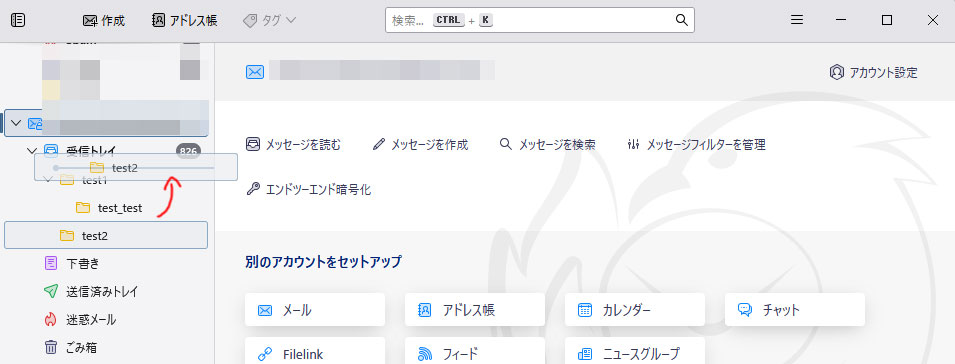Collapse the account row chevron in folder tree
This screenshot has height=364, width=955.
[16, 124]
